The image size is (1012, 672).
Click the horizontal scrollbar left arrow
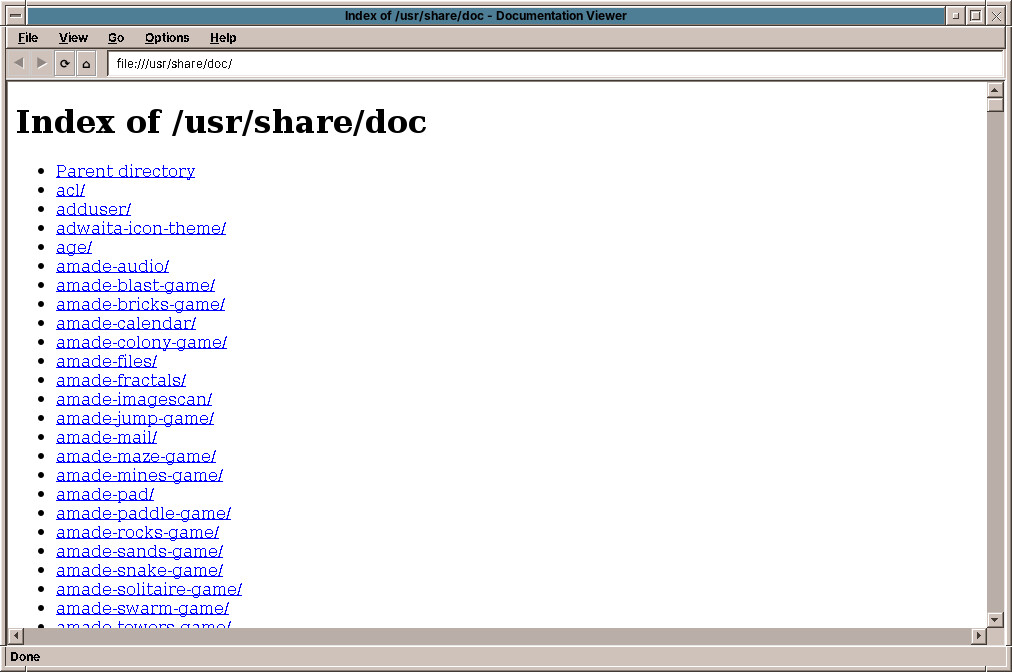click(16, 636)
